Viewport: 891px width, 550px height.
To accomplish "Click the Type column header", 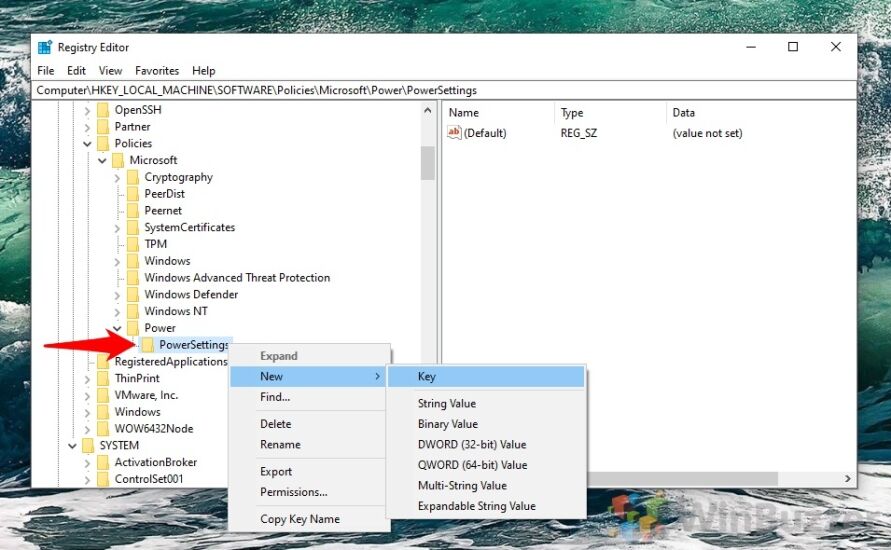I will point(610,112).
